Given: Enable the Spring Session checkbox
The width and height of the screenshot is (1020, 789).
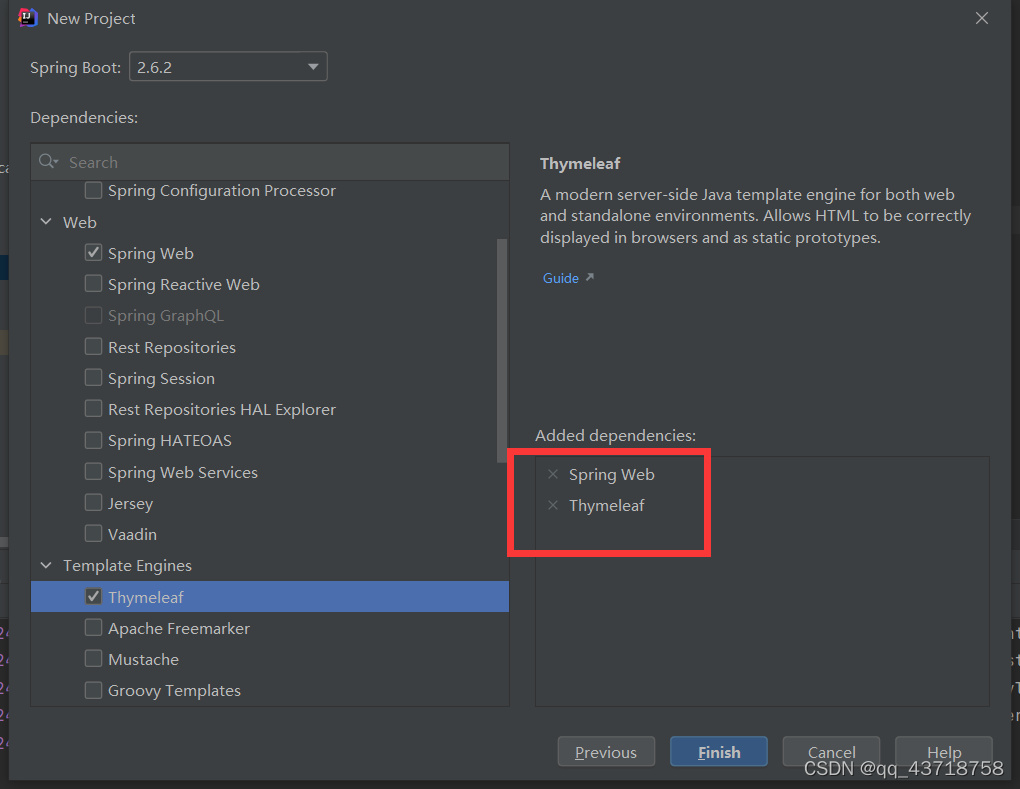Looking at the screenshot, I should point(94,378).
